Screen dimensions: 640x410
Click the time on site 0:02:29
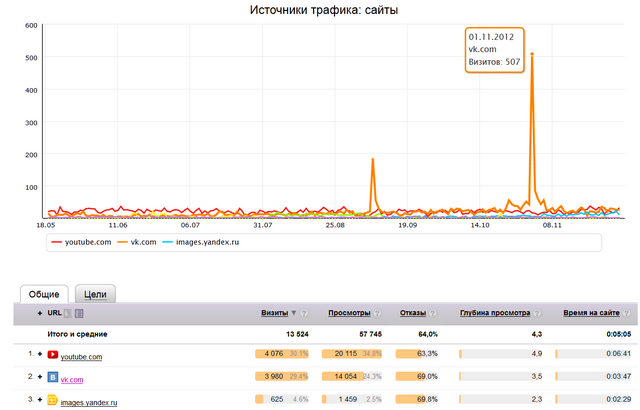pos(618,399)
